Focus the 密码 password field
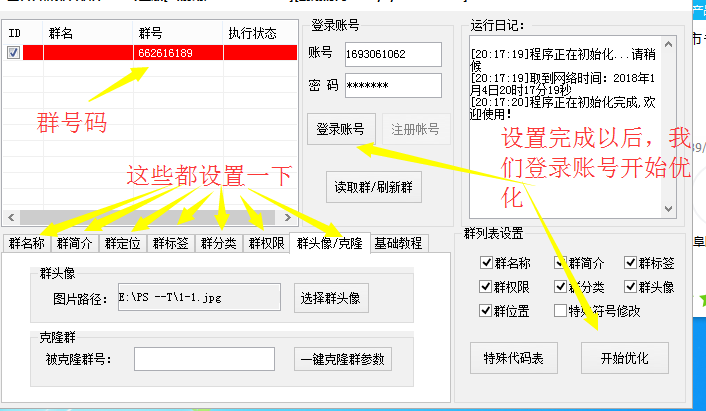Screen dimensions: 706x411 point(393,85)
